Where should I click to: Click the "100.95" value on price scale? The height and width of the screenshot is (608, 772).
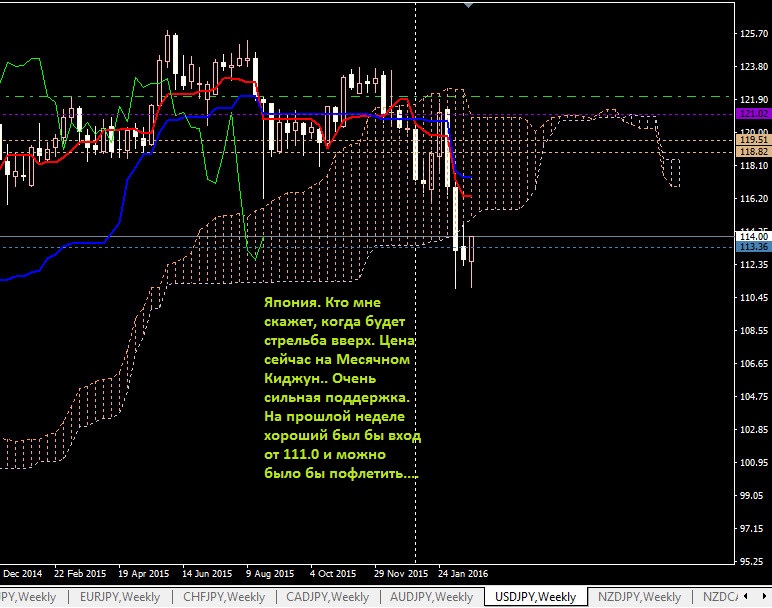pyautogui.click(x=754, y=462)
